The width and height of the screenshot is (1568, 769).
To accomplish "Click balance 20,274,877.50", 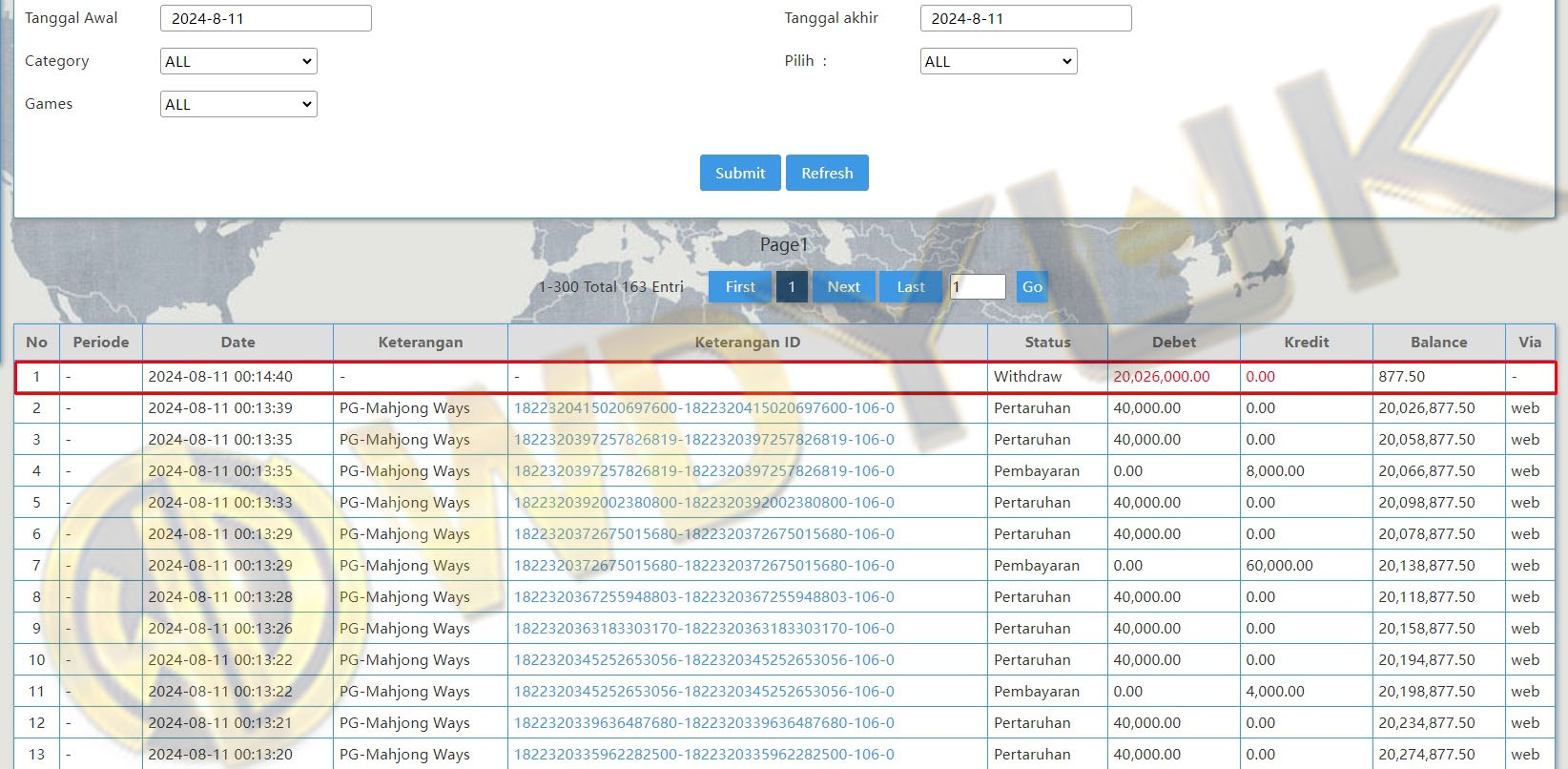I will 1427,754.
